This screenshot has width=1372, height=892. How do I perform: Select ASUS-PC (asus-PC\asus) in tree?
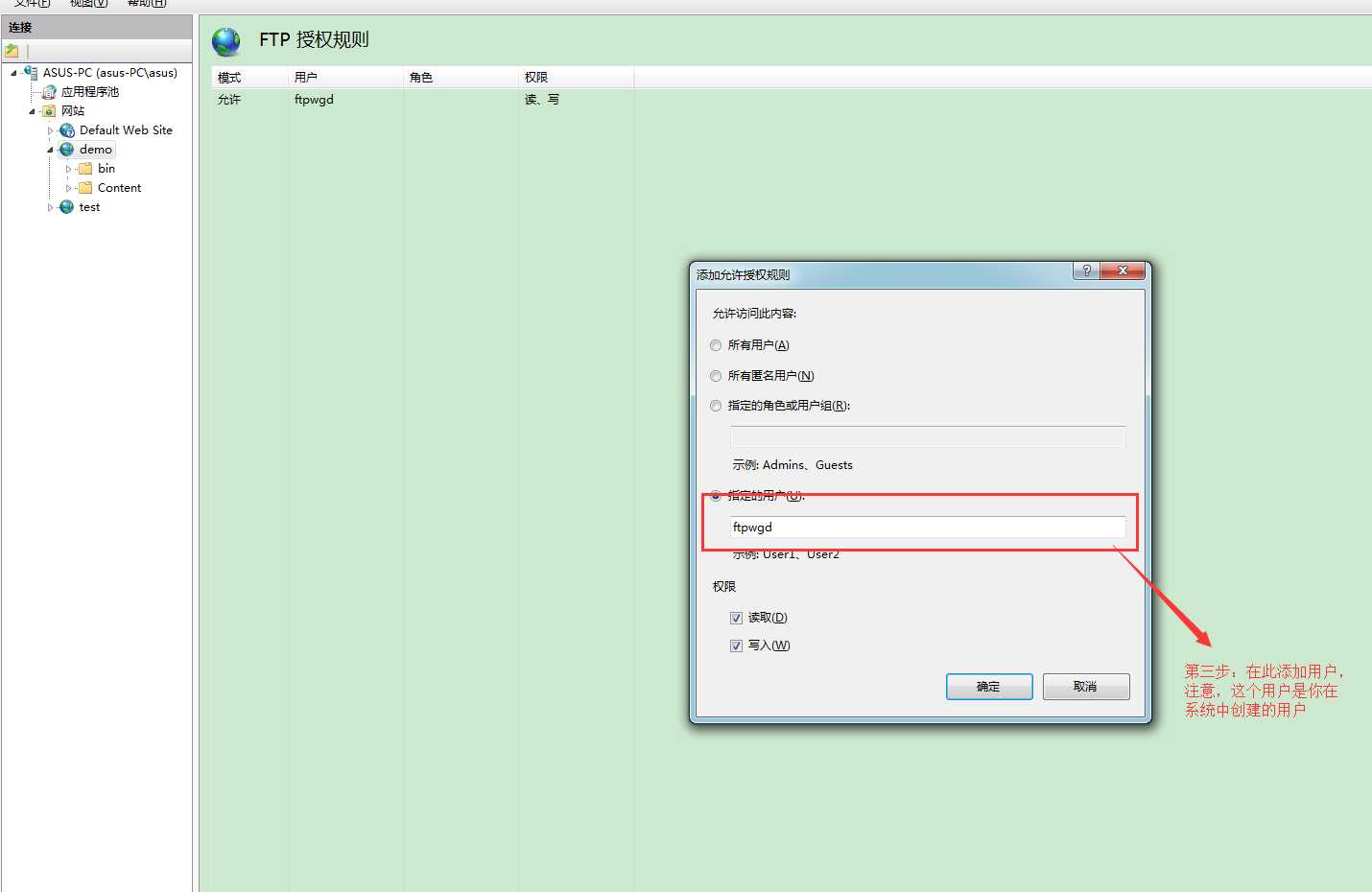pos(110,73)
